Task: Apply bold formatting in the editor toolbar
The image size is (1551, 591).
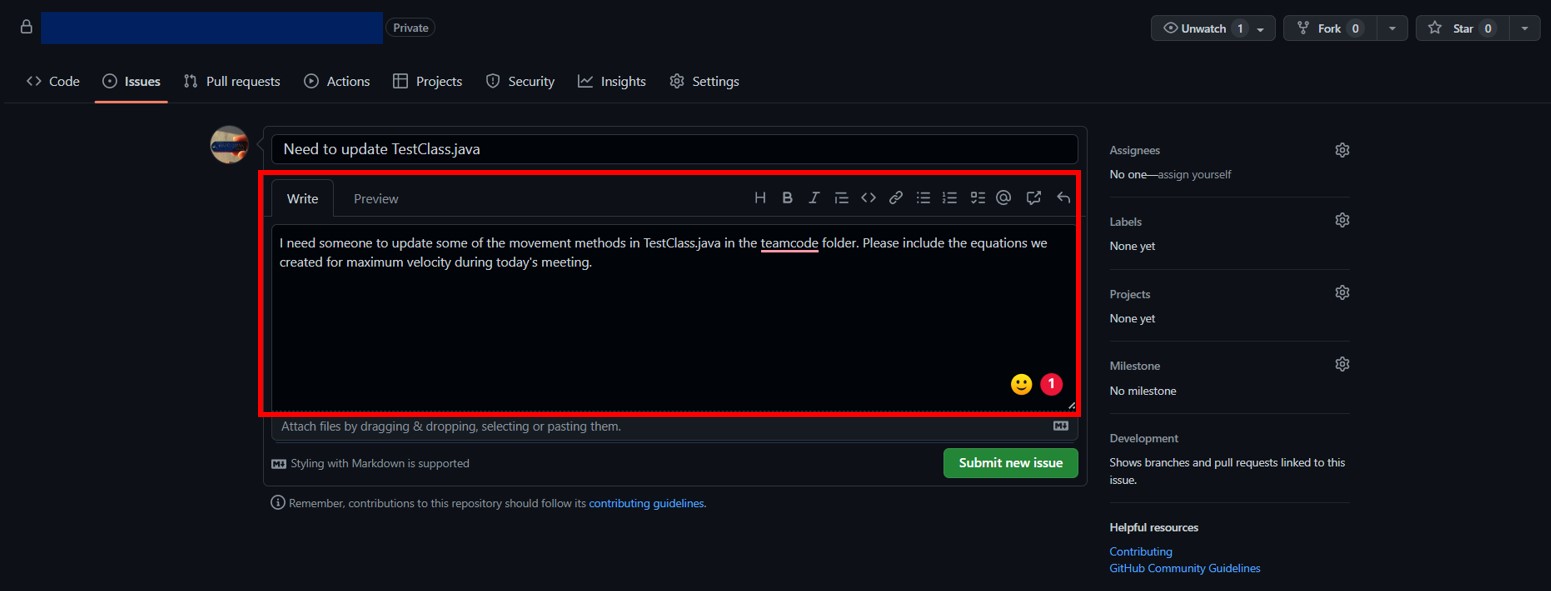Action: [x=787, y=198]
